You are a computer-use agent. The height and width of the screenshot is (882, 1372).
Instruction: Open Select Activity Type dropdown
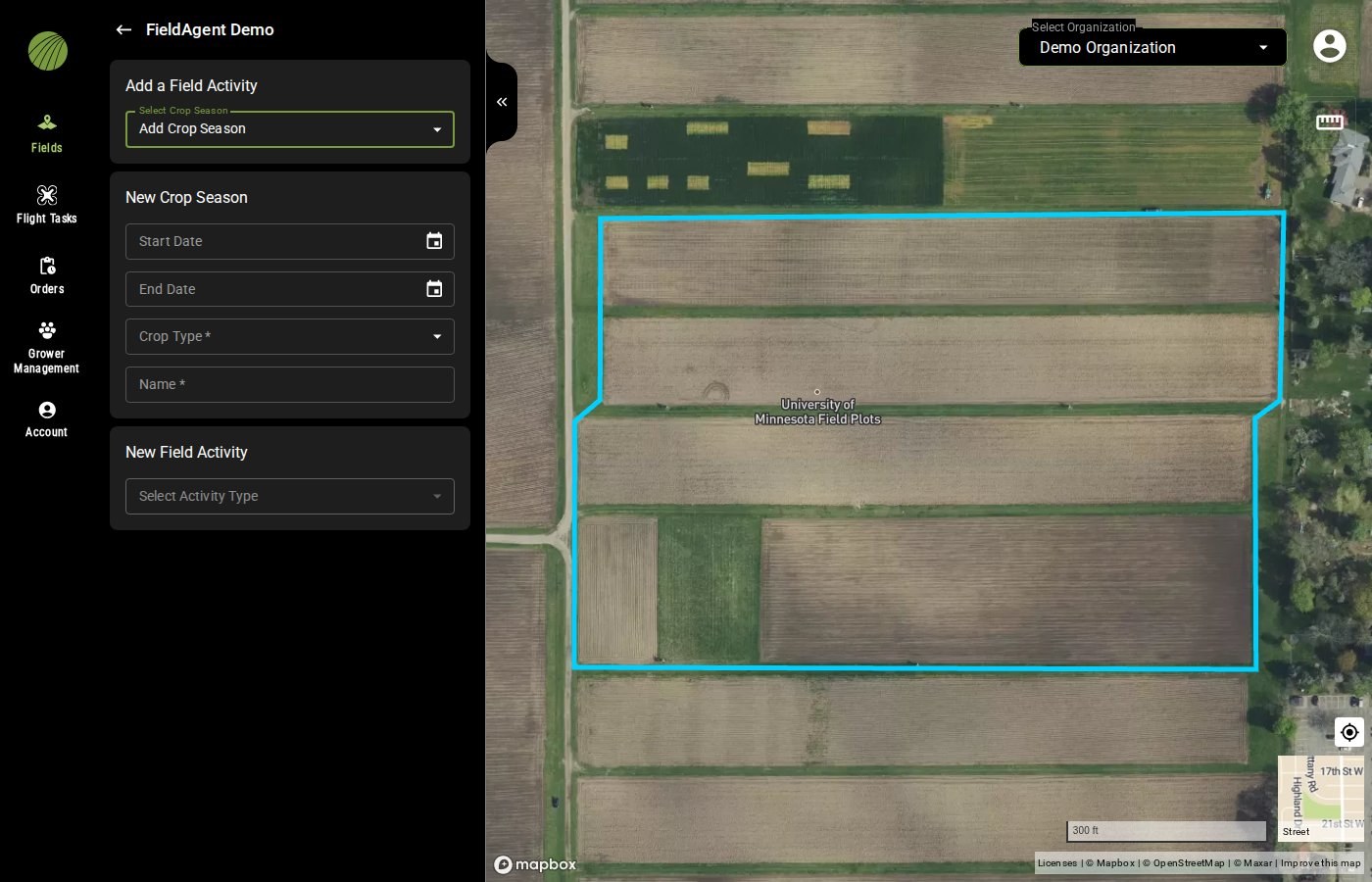coord(290,496)
